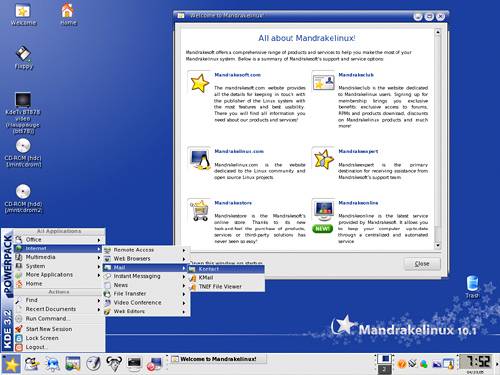The height and width of the screenshot is (375, 500).
Task: Open the Mandrakestore shopping cart icon
Action: [x=199, y=211]
